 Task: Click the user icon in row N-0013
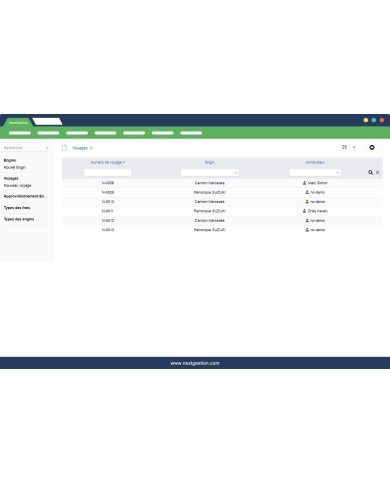pyautogui.click(x=307, y=230)
